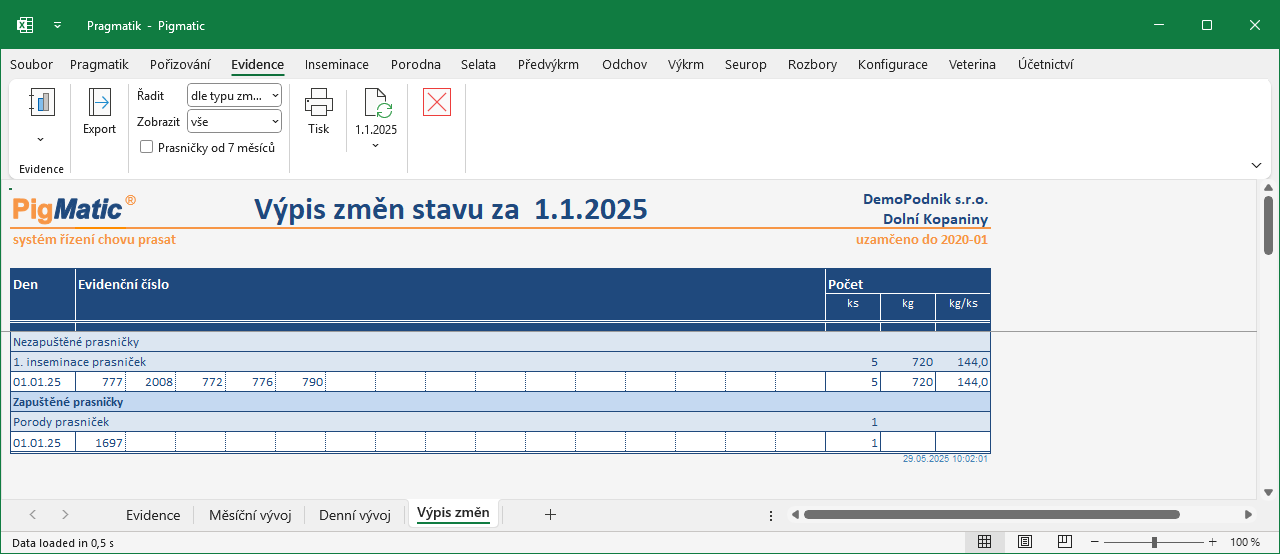Click the horizontal scrollbar right arrow
The height and width of the screenshot is (554, 1280).
click(1248, 515)
